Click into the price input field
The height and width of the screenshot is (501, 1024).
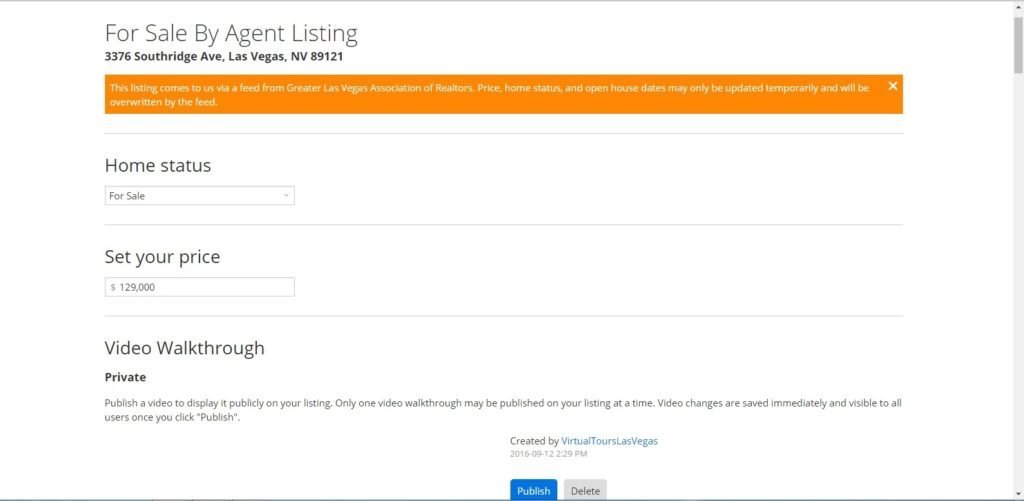click(204, 287)
